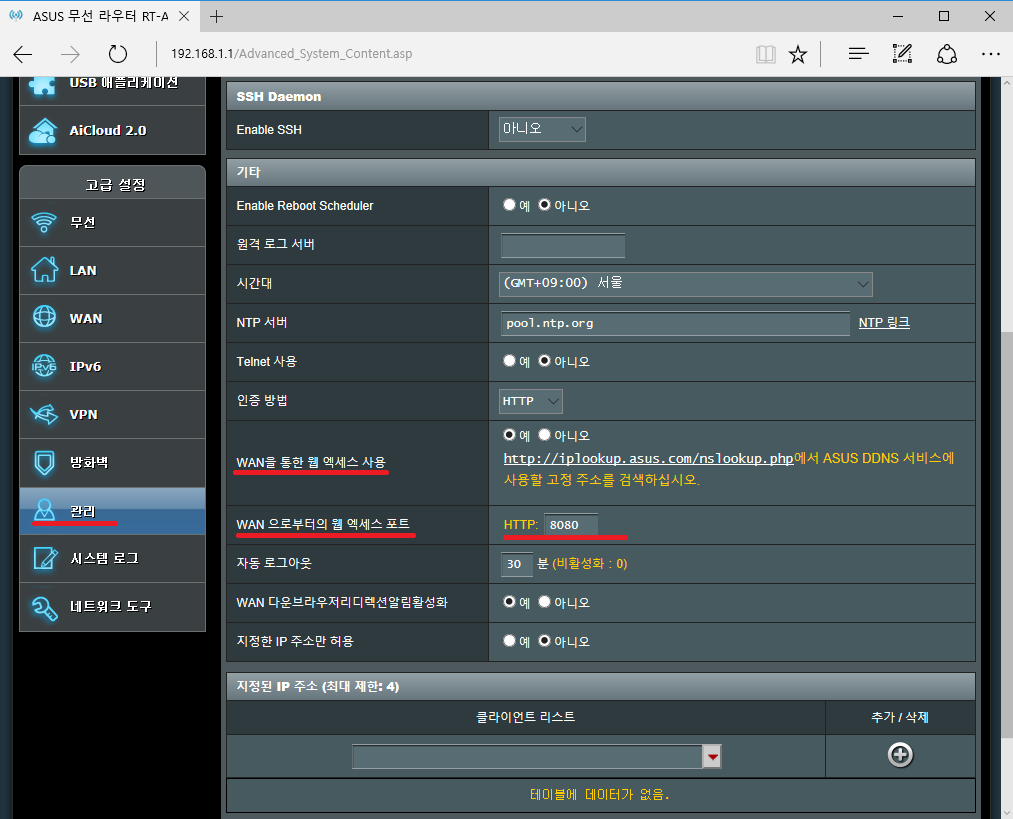
Task: Click the WAN globe icon
Action: (x=44, y=317)
